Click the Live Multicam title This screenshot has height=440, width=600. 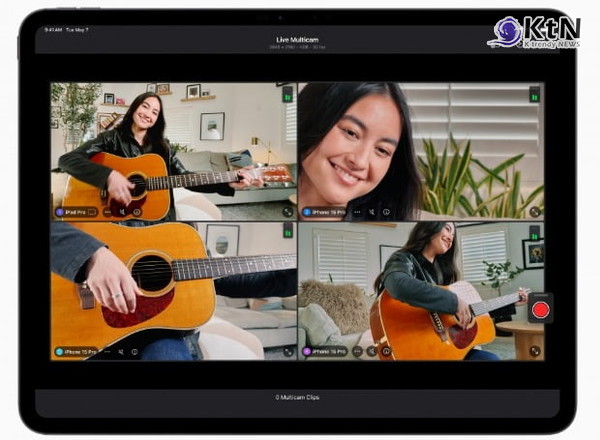coord(298,39)
